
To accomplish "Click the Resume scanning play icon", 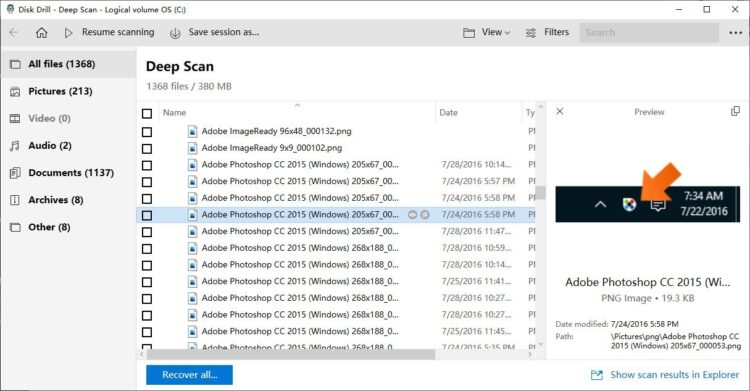I will (68, 33).
